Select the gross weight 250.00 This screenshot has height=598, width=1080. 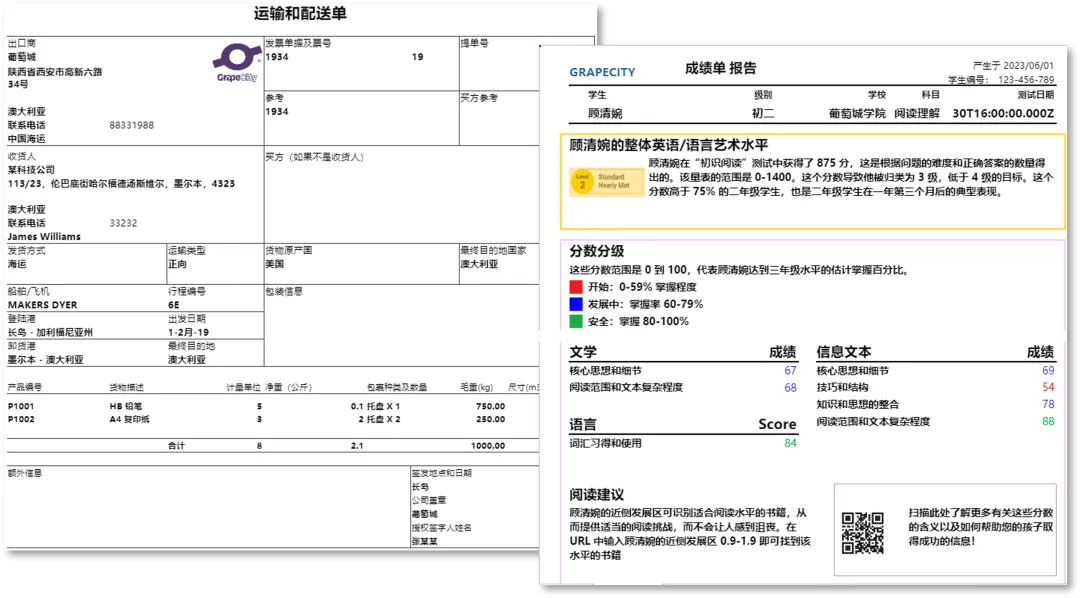(490, 419)
